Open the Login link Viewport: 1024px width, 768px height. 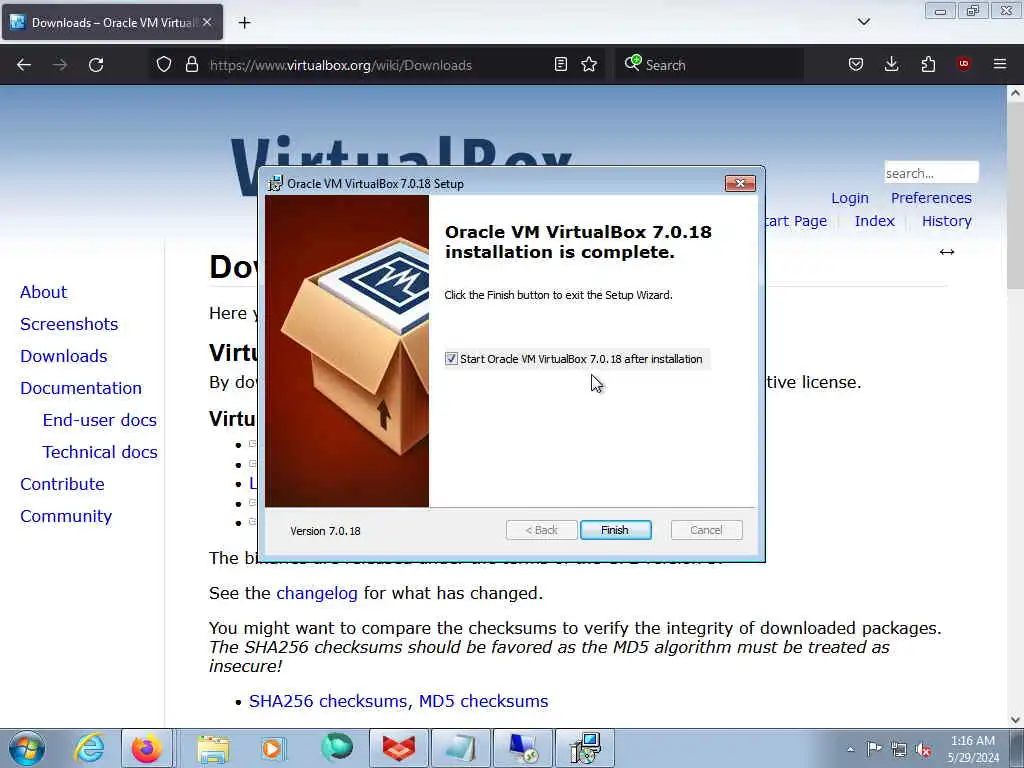point(850,198)
